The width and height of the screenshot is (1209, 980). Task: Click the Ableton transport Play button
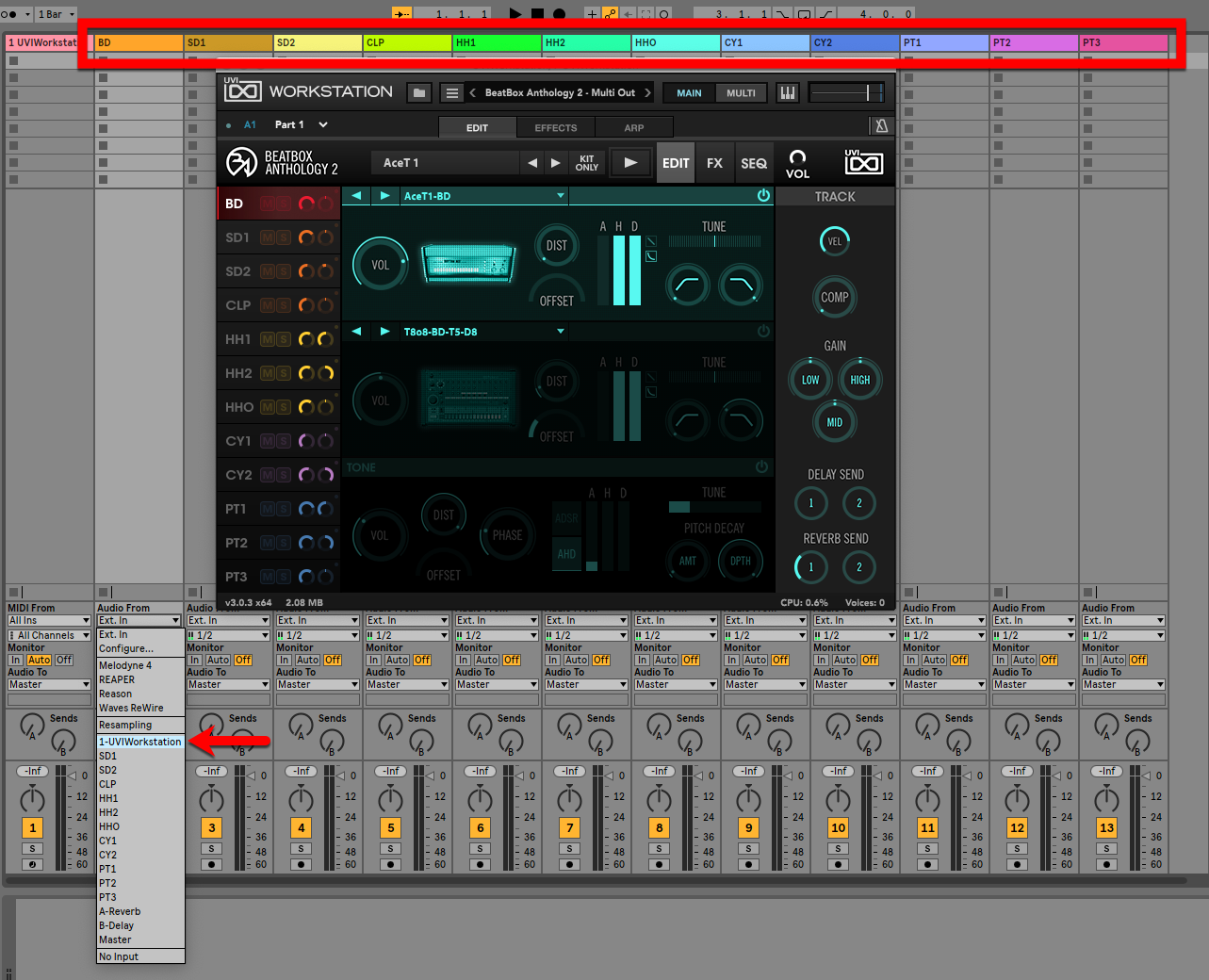(515, 13)
